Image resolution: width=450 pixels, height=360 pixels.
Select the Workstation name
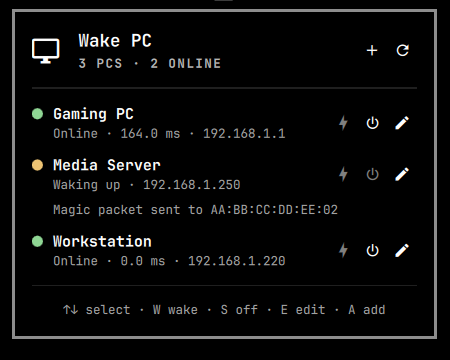tap(102, 241)
